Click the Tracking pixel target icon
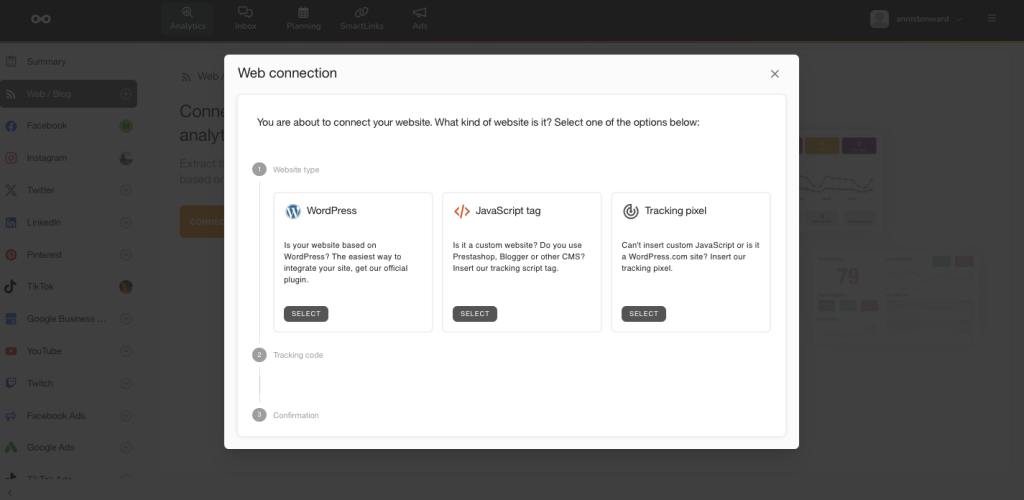Screen dimensions: 1024x500 [630, 211]
